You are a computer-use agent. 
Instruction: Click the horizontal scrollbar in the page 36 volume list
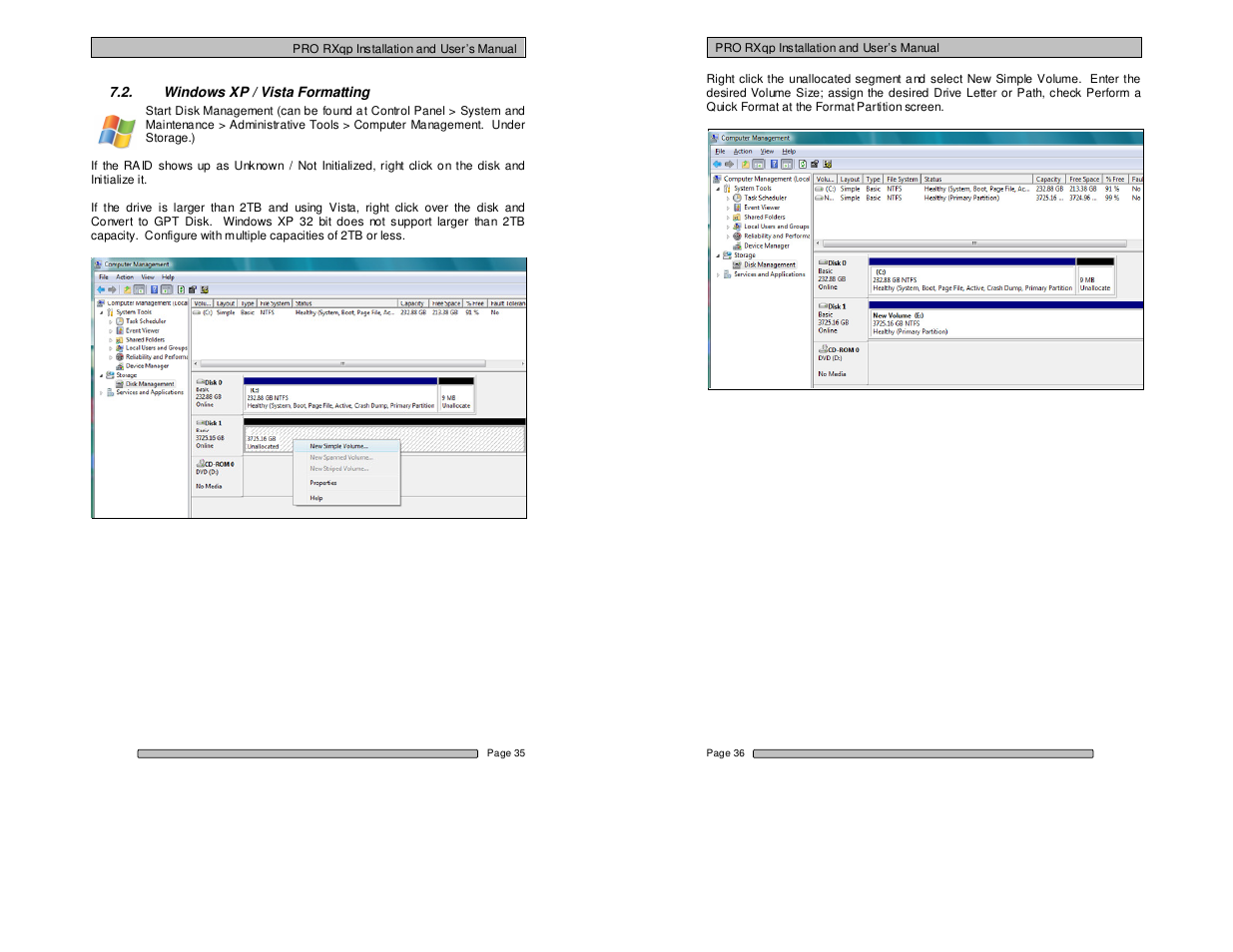pyautogui.click(x=973, y=243)
